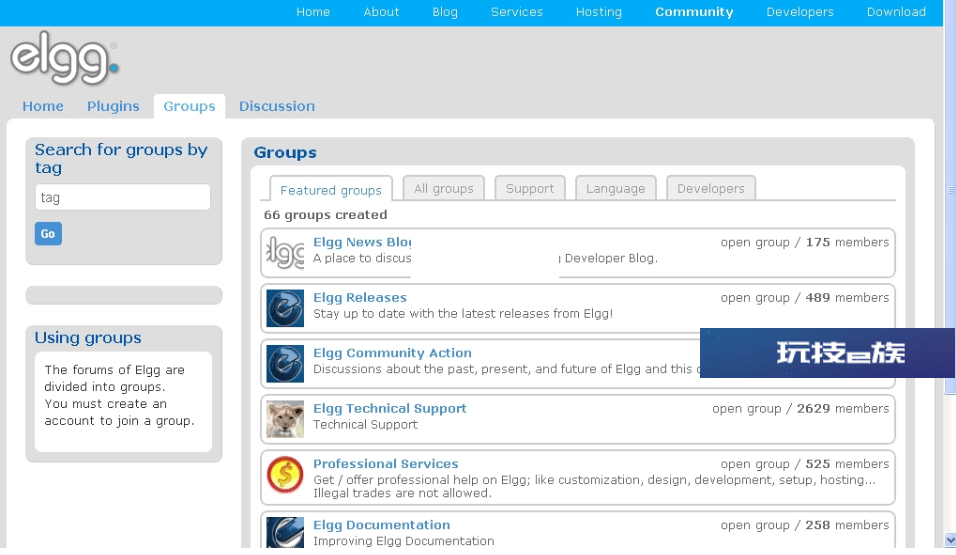Open the Professional Services group link
The image size is (956, 555).
coord(385,464)
